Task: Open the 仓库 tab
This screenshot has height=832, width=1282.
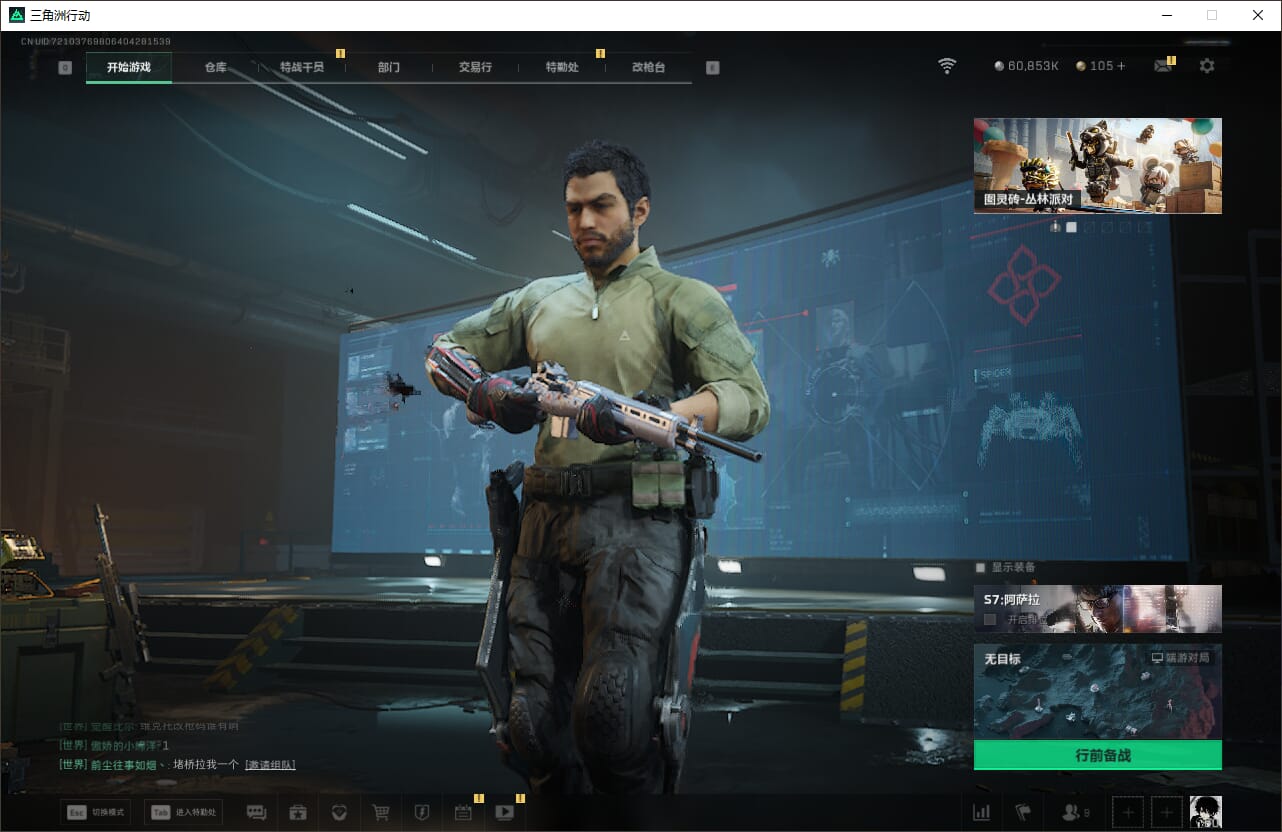Action: (216, 67)
